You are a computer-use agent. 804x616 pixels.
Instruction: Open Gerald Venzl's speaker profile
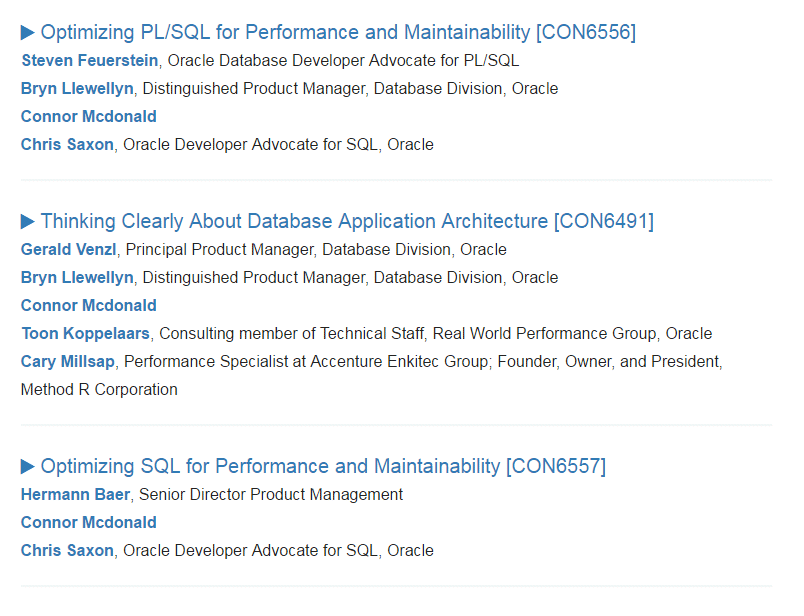69,250
